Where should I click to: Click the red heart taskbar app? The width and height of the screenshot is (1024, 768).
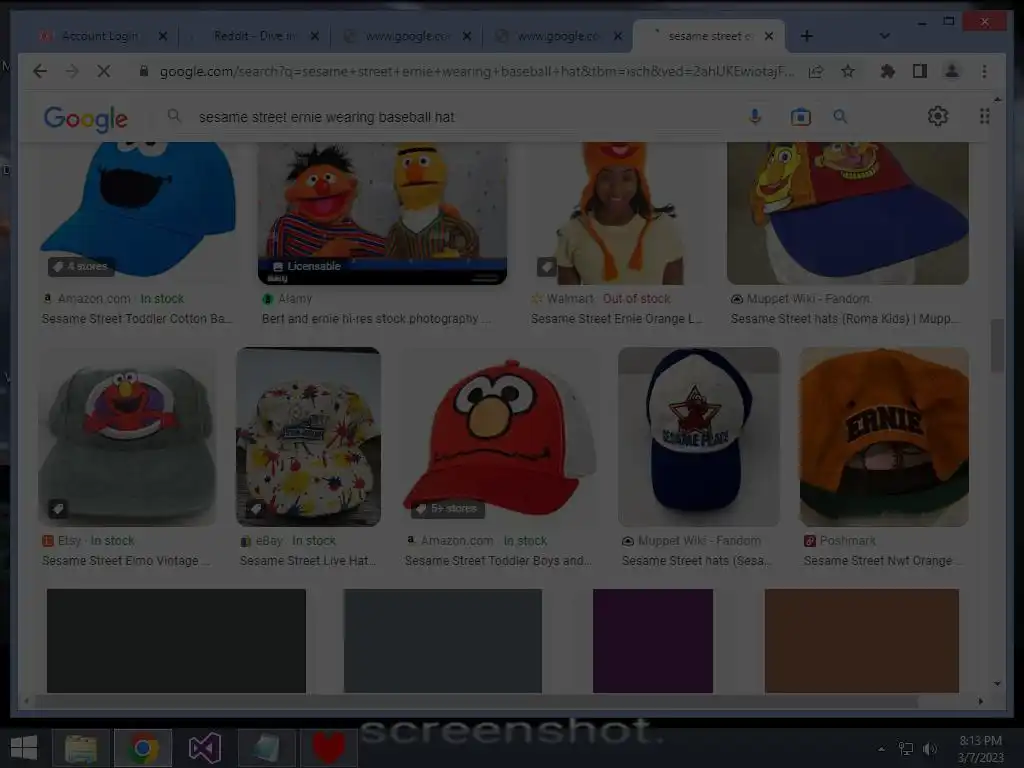[x=328, y=748]
